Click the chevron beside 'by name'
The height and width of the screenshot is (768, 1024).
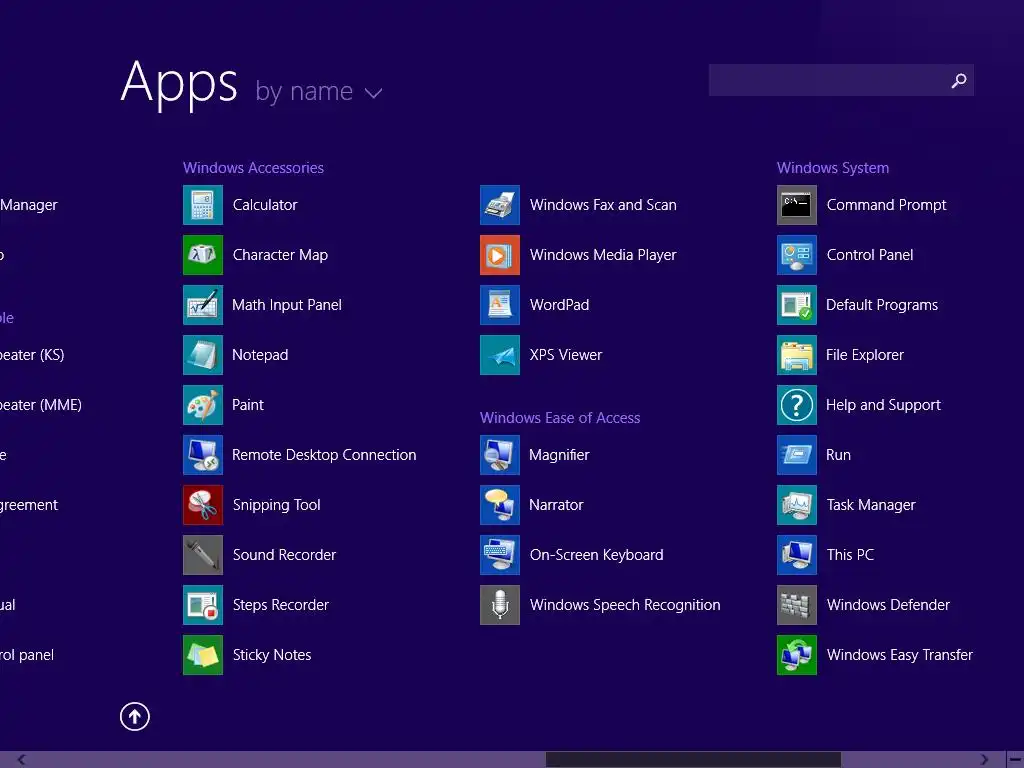click(x=374, y=93)
